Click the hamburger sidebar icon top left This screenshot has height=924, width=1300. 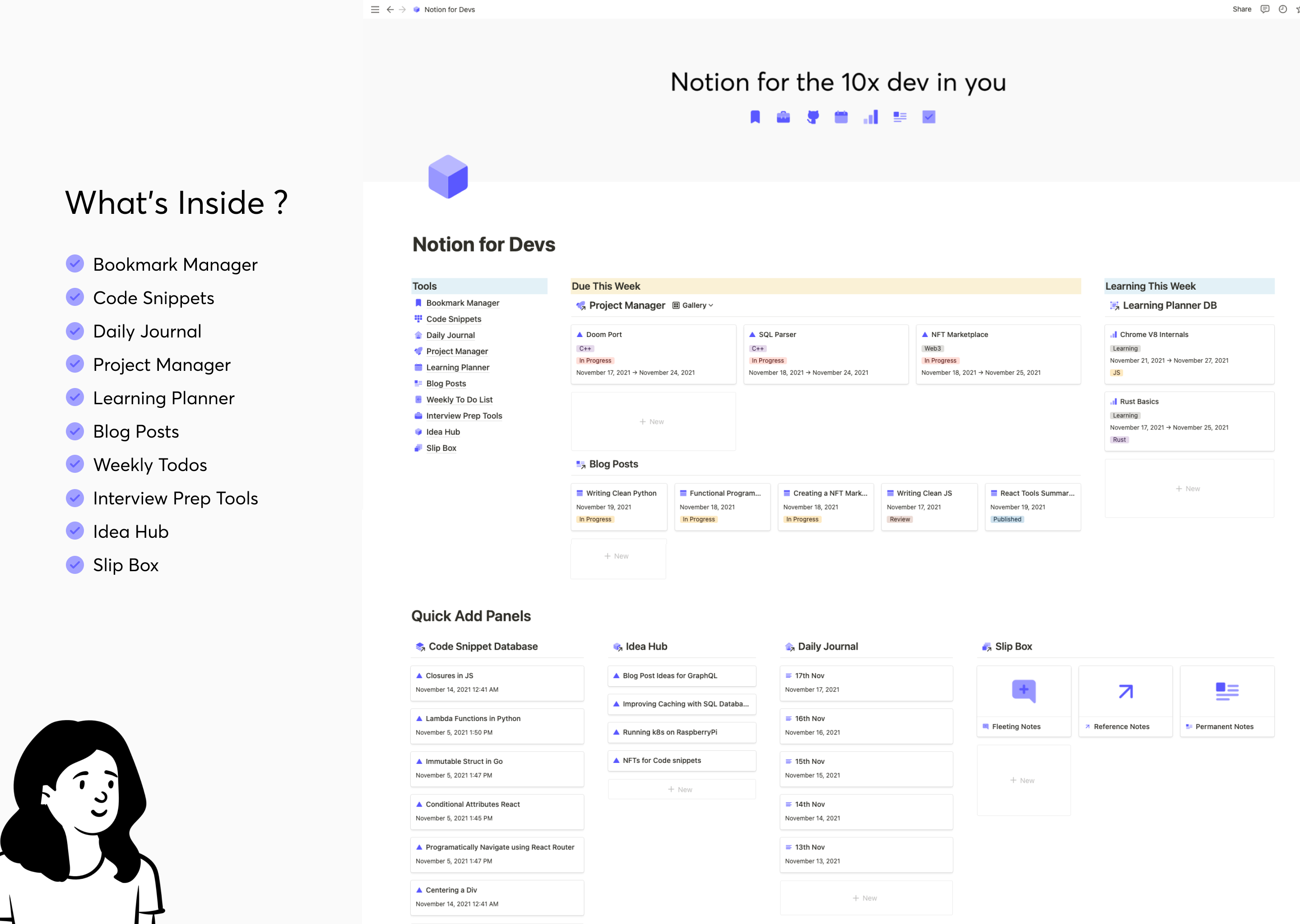pos(375,9)
